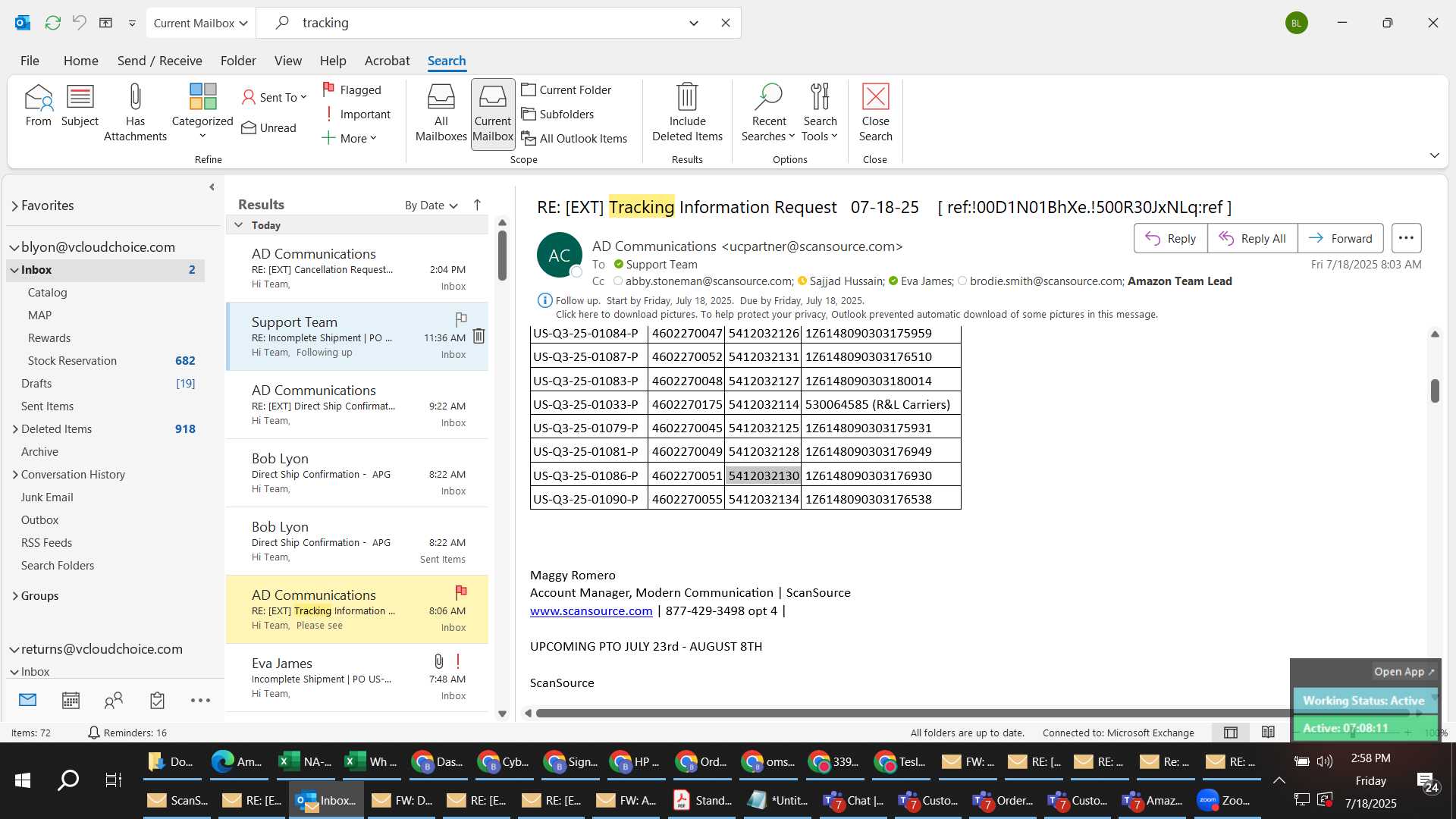Image resolution: width=1456 pixels, height=819 pixels.
Task: Clear the search box
Action: click(725, 23)
